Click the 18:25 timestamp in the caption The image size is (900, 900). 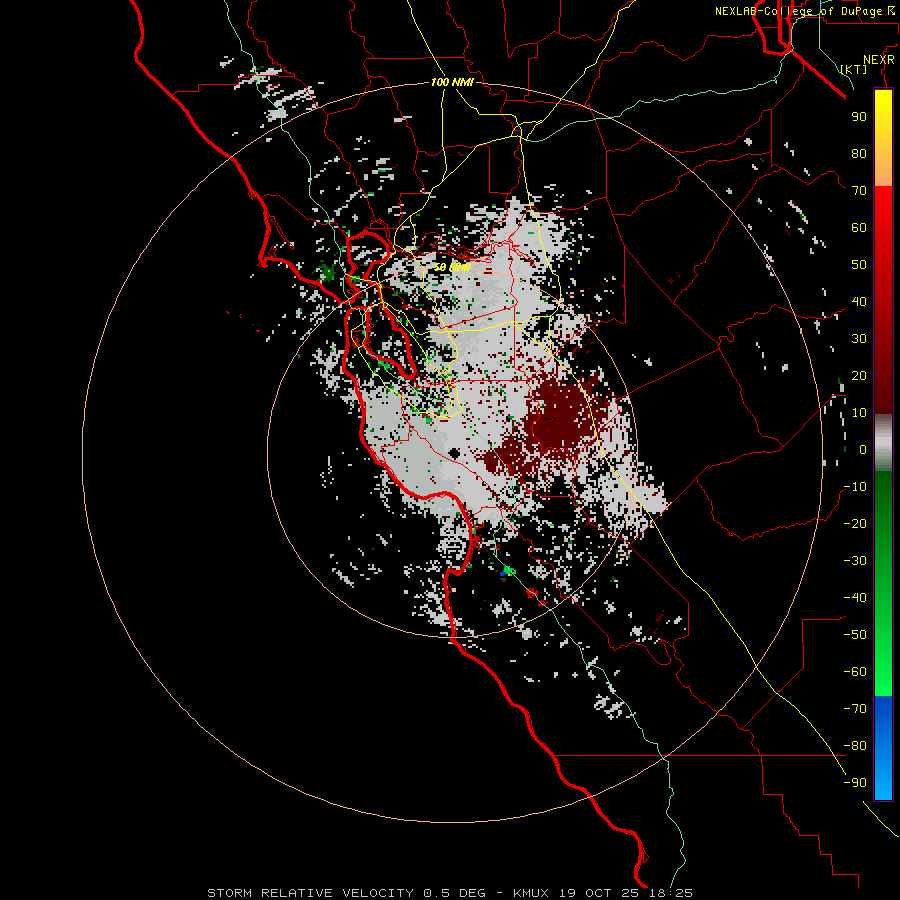pyautogui.click(x=671, y=893)
